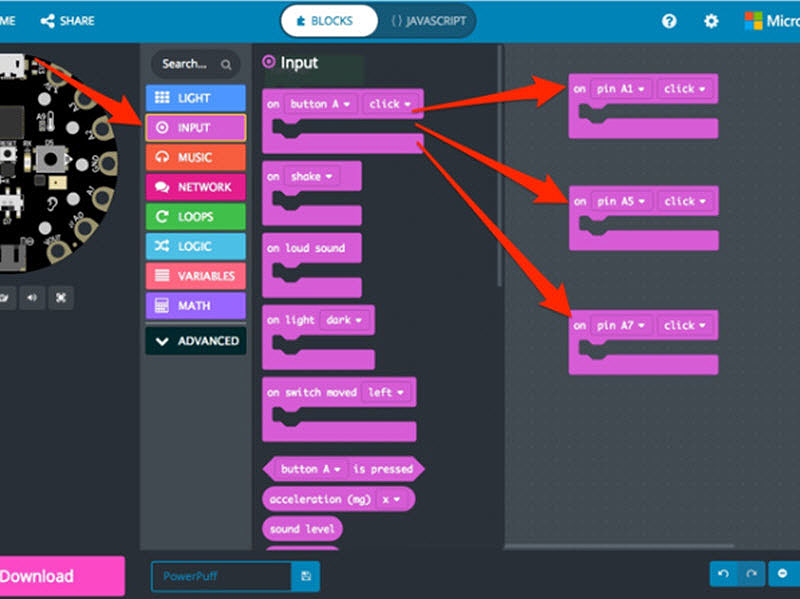
Task: Expand the Advanced toolbox categories
Action: point(196,341)
